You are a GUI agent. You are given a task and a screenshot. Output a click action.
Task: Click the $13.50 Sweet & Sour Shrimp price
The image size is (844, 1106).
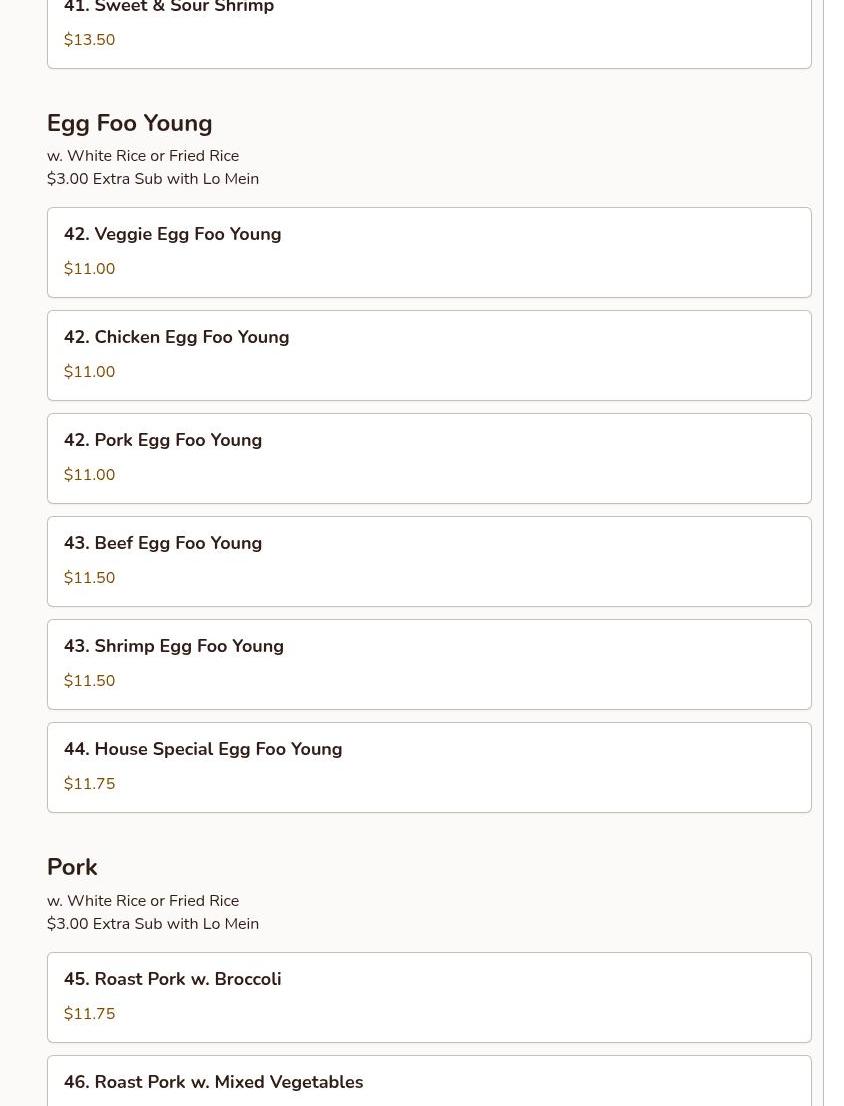coord(89,40)
